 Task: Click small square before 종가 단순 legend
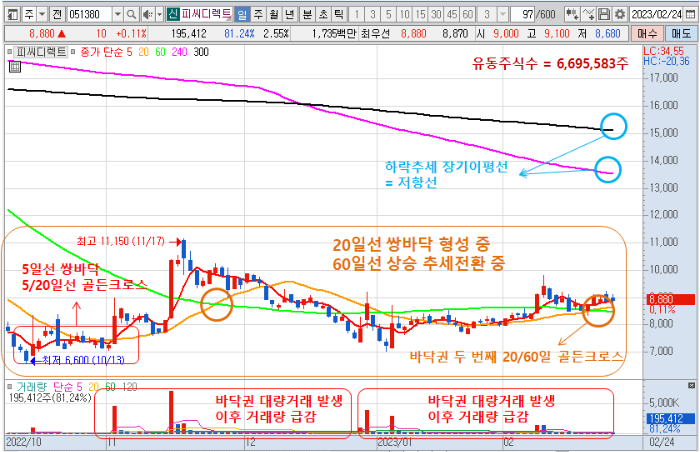74,52
